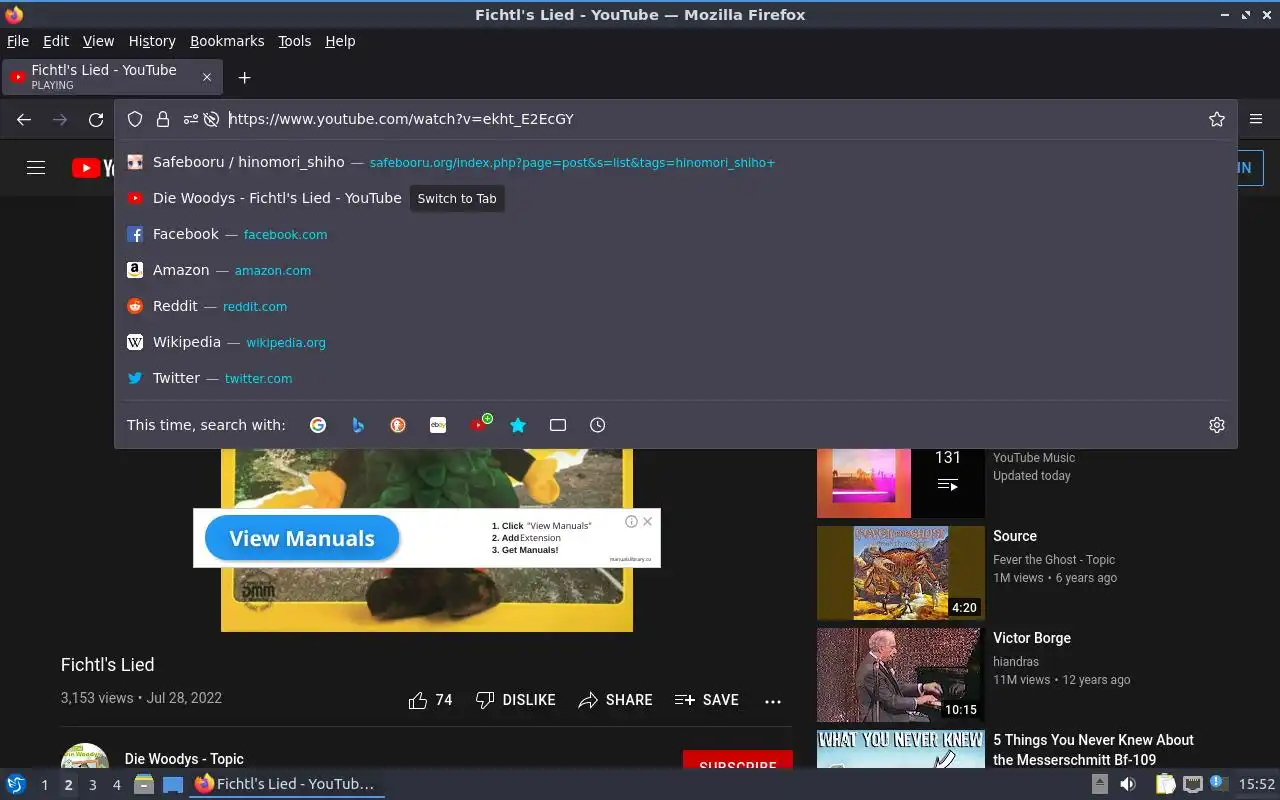Select the Reddit suggestion
The height and width of the screenshot is (800, 1280).
675,306
